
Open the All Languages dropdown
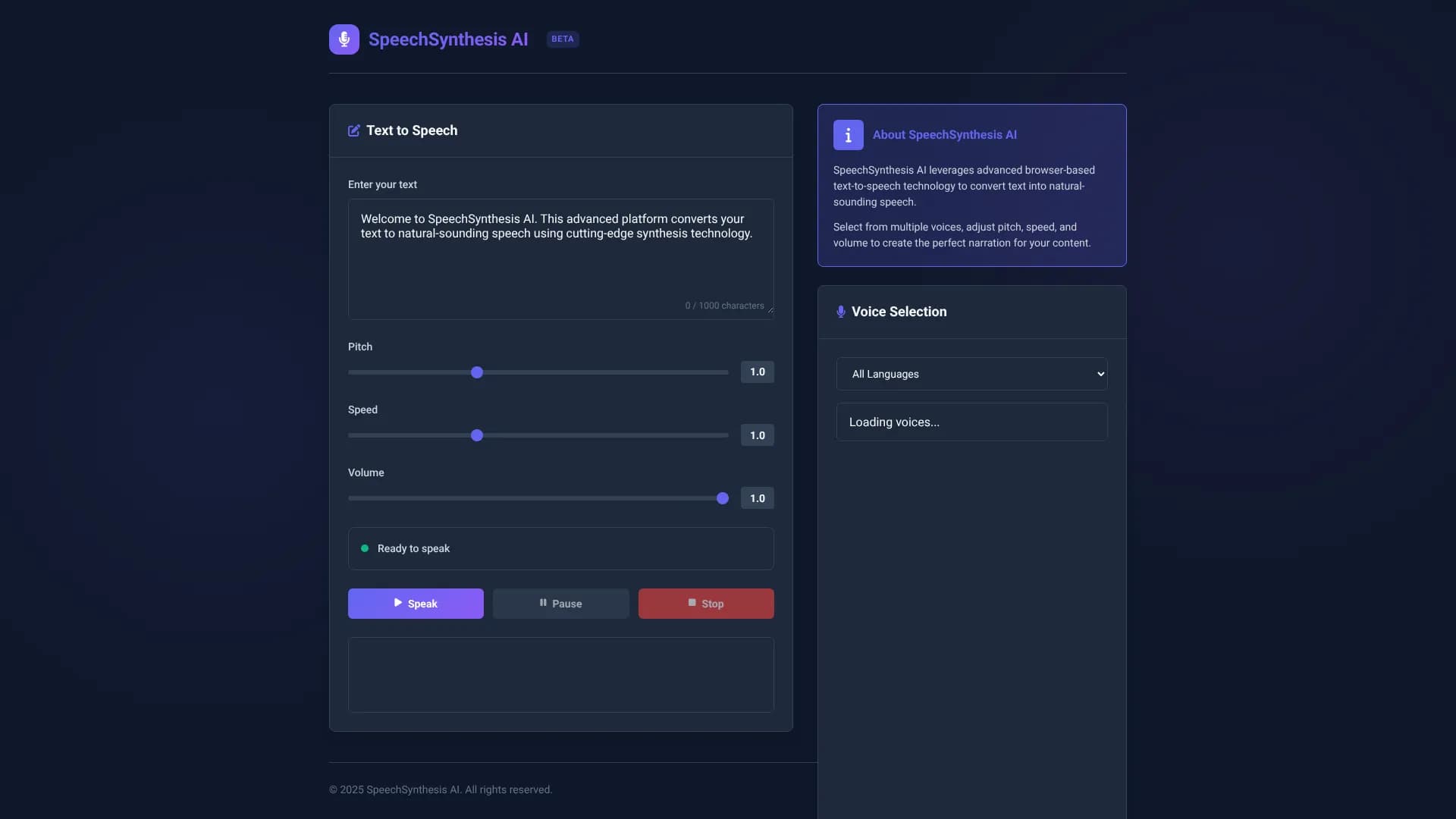click(x=971, y=373)
